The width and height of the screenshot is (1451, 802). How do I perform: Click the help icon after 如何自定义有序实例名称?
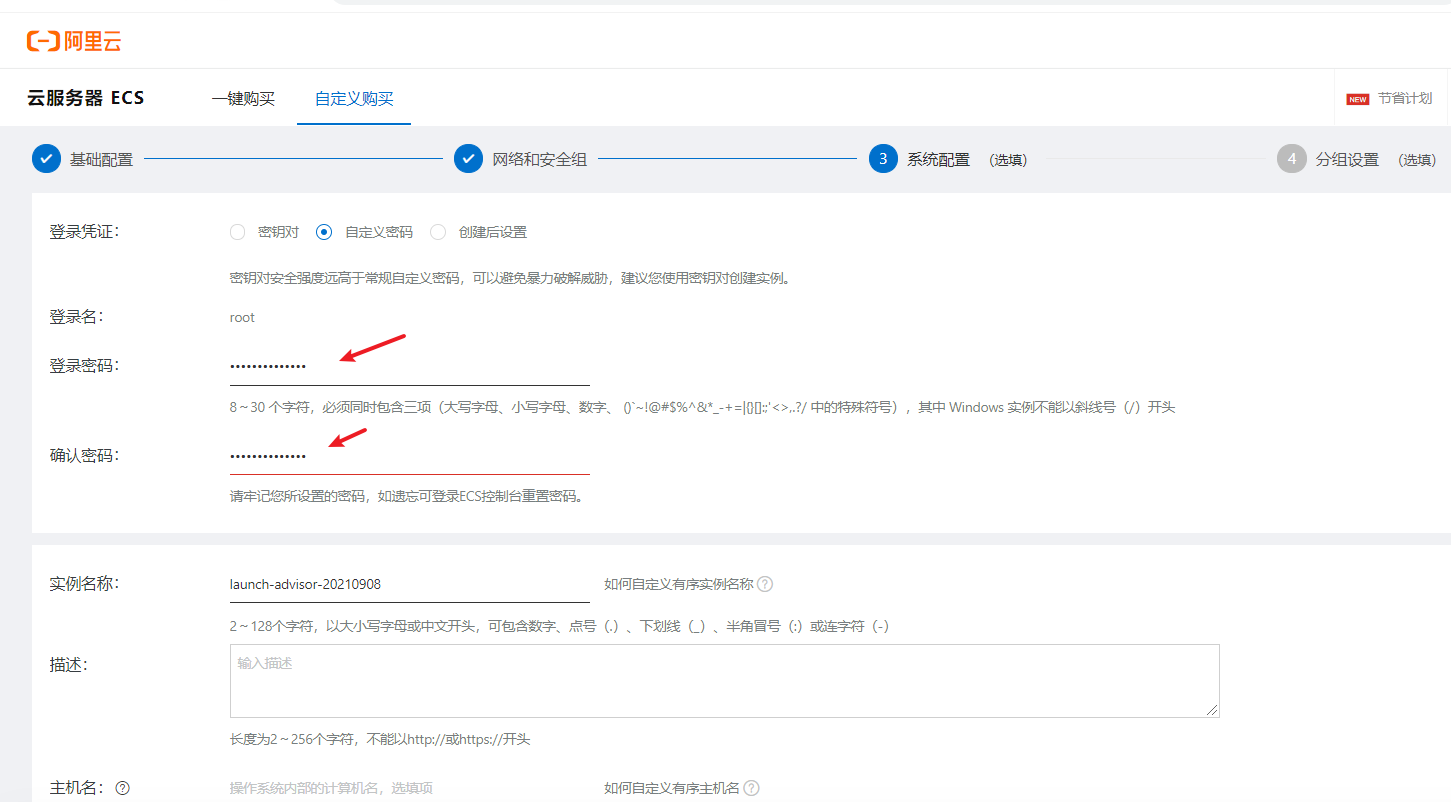pos(764,584)
